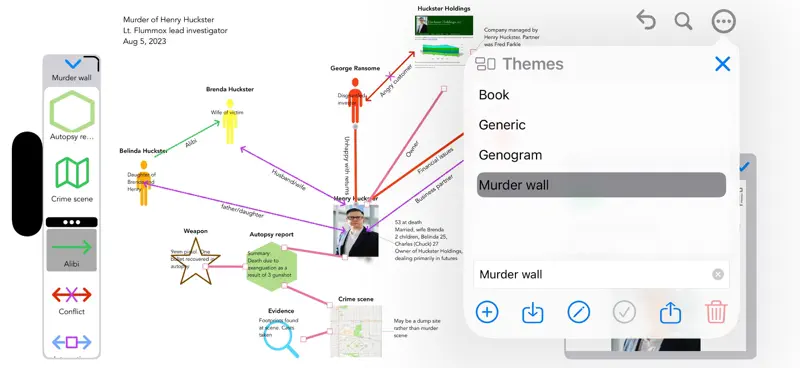Screen dimensions: 800x368
Task: Tap the undo arrow icon
Action: [646, 20]
